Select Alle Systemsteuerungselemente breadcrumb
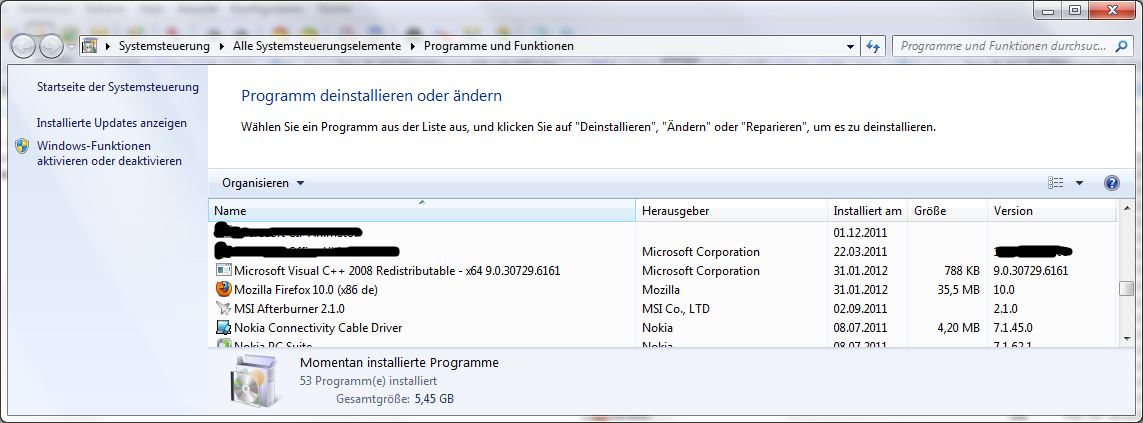Image resolution: width=1143 pixels, height=423 pixels. tap(317, 46)
